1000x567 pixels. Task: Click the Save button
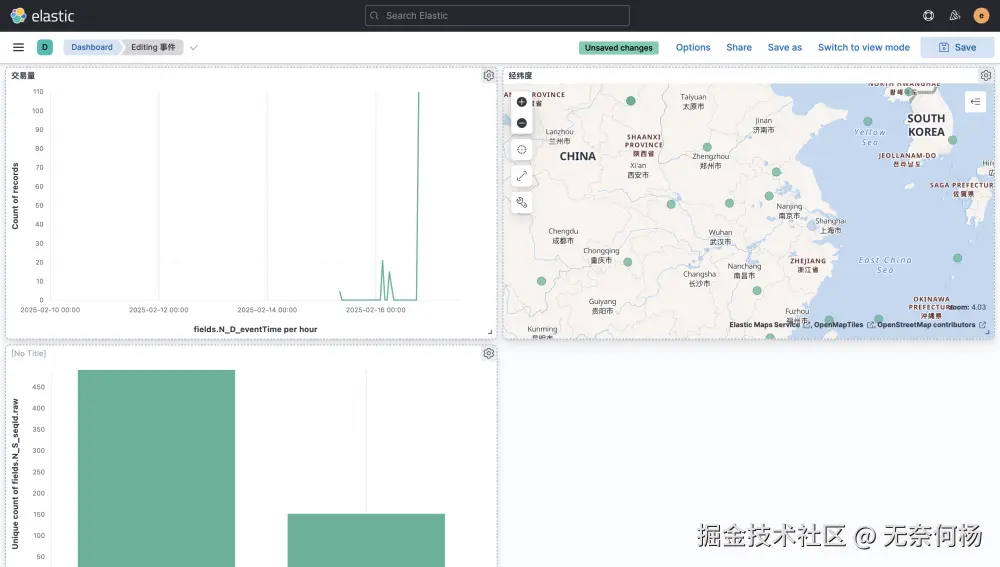pyautogui.click(x=957, y=47)
